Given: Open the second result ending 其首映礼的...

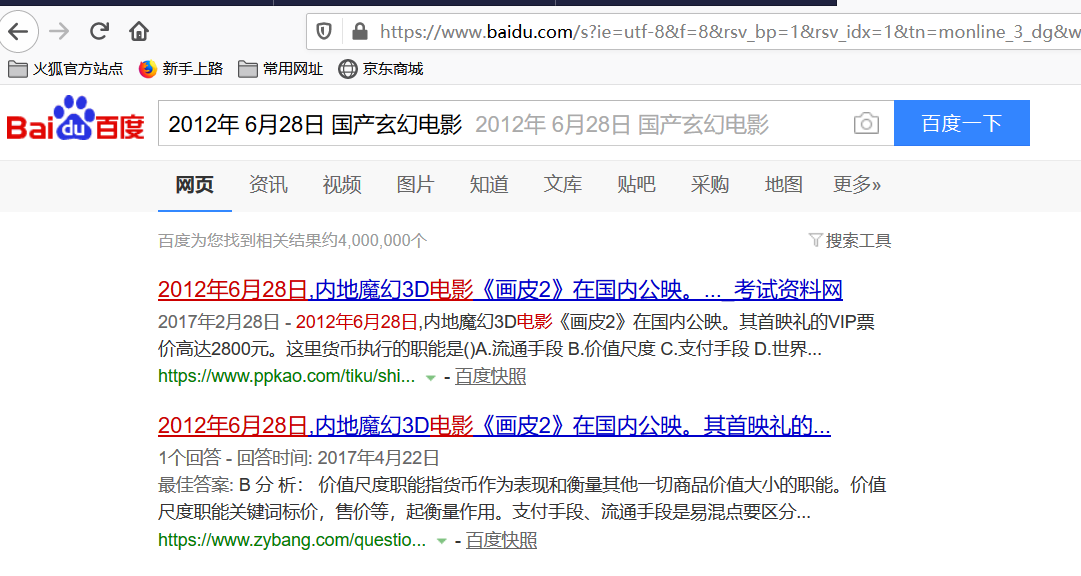Looking at the screenshot, I should coord(494,426).
